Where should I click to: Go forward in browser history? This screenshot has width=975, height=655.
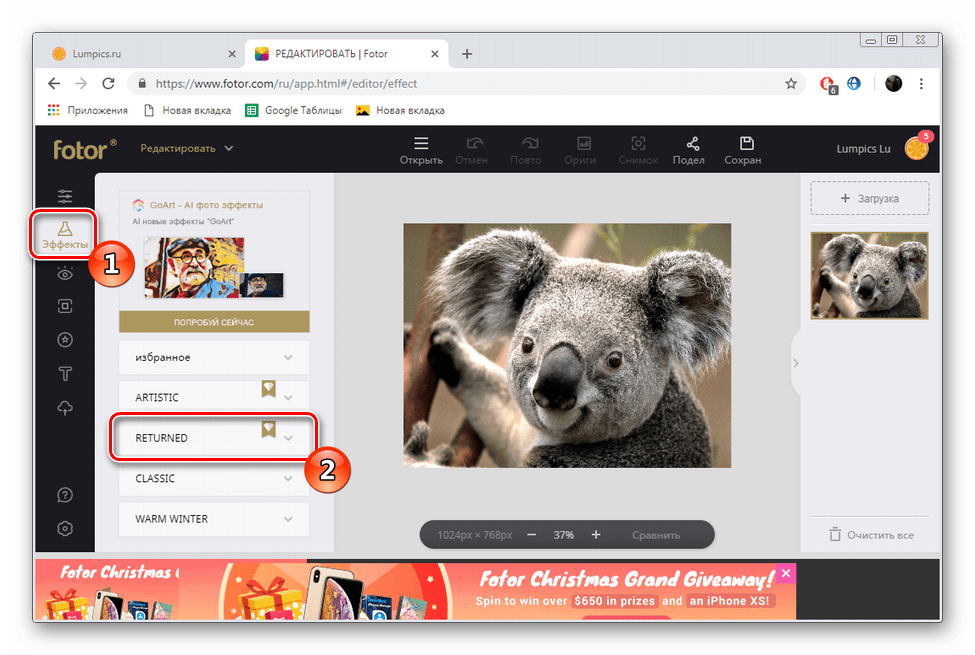81,83
